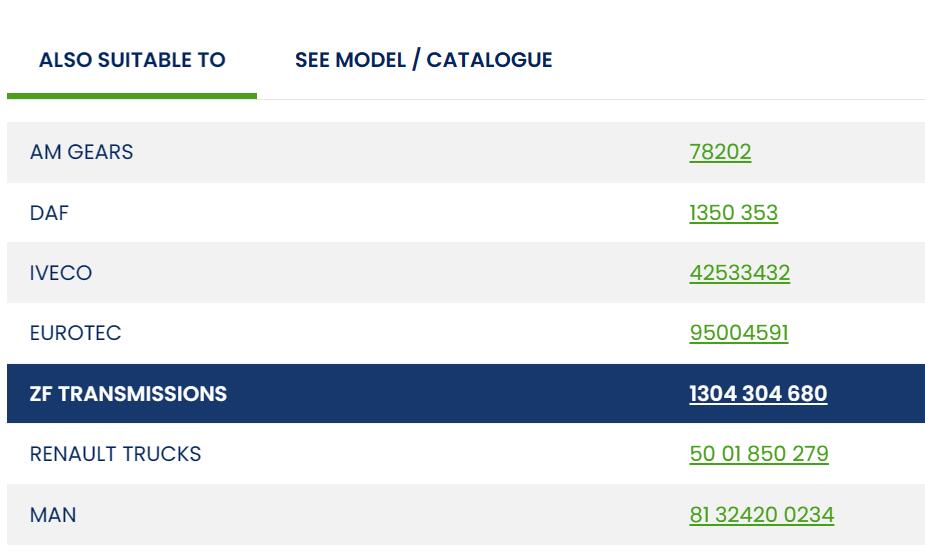925x554 pixels.
Task: Switch to the Also Suitable To tab
Action: 132,60
